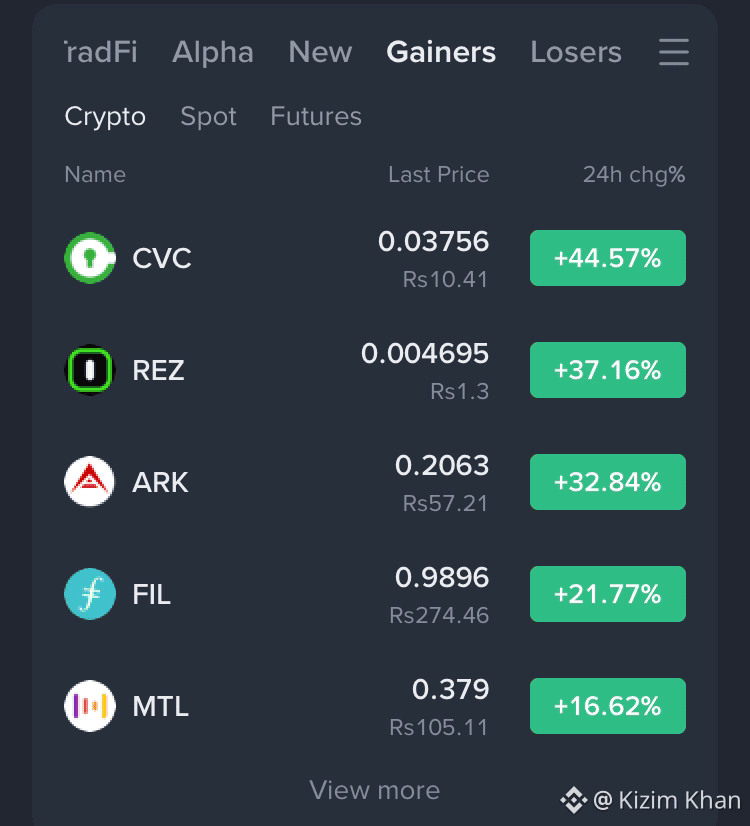Image resolution: width=750 pixels, height=826 pixels.
Task: Click the +44.57% change button
Action: 608,258
